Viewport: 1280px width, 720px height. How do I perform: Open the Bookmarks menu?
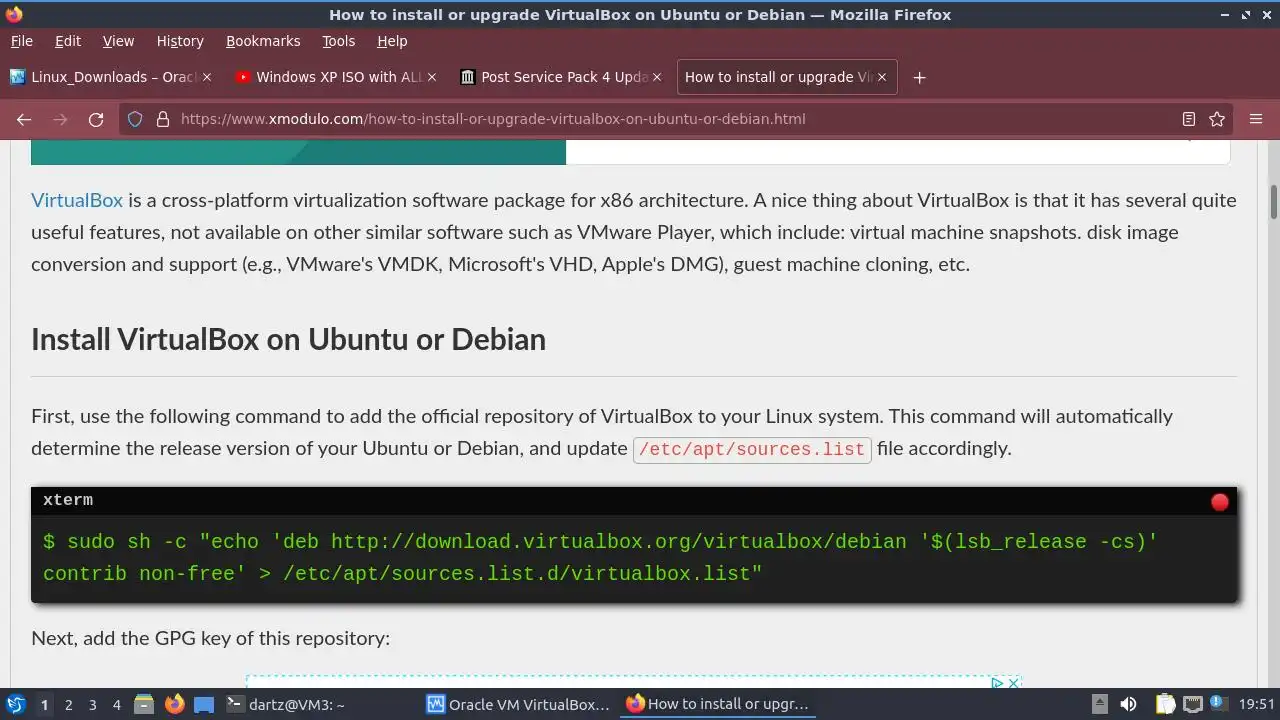[x=263, y=41]
